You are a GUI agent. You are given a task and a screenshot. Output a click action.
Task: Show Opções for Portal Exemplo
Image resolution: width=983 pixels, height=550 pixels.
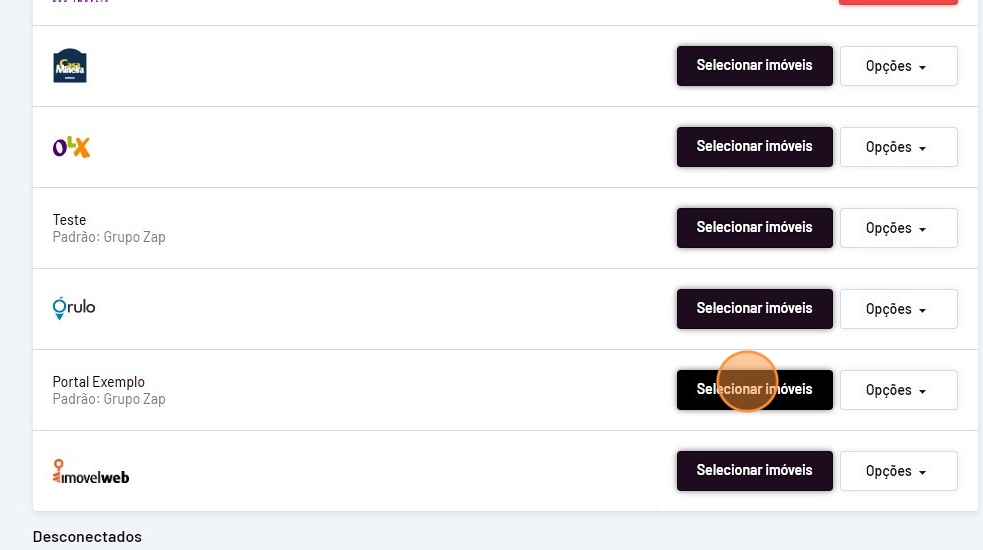point(898,390)
